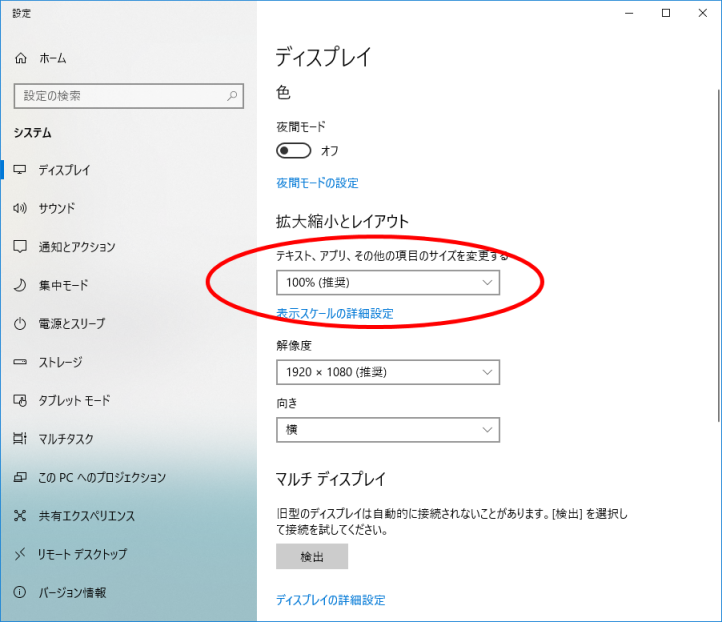
Task: Click the リモート デスクトップ icon
Action: coord(20,554)
